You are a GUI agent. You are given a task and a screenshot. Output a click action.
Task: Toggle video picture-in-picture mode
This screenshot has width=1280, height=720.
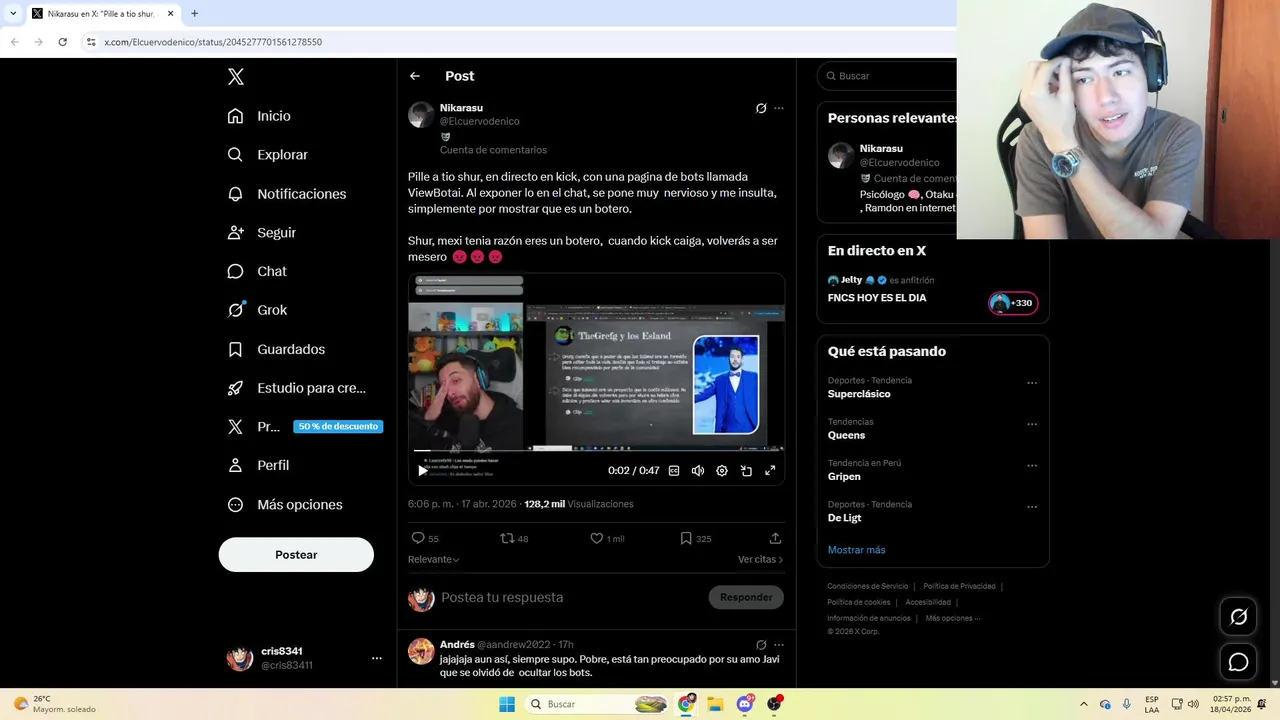click(746, 471)
